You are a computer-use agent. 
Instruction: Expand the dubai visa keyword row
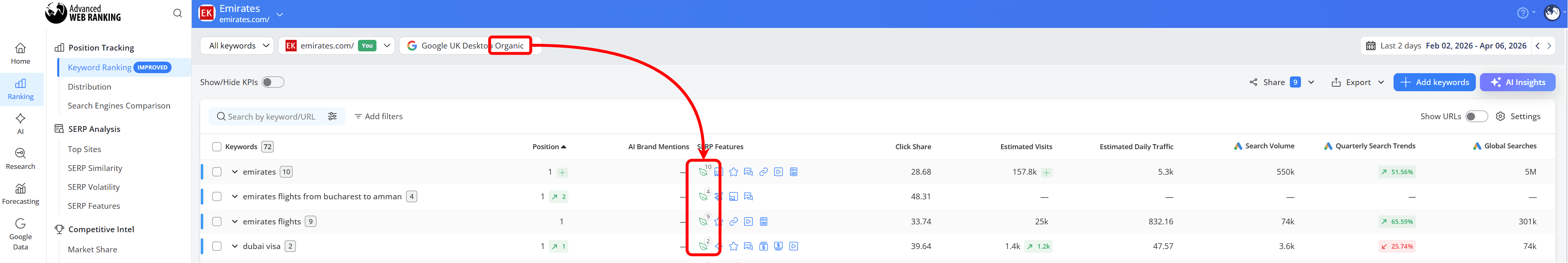click(235, 246)
